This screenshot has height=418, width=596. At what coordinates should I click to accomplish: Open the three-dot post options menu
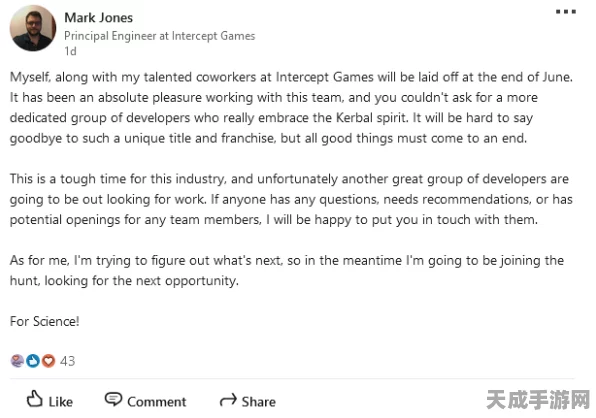click(x=566, y=12)
